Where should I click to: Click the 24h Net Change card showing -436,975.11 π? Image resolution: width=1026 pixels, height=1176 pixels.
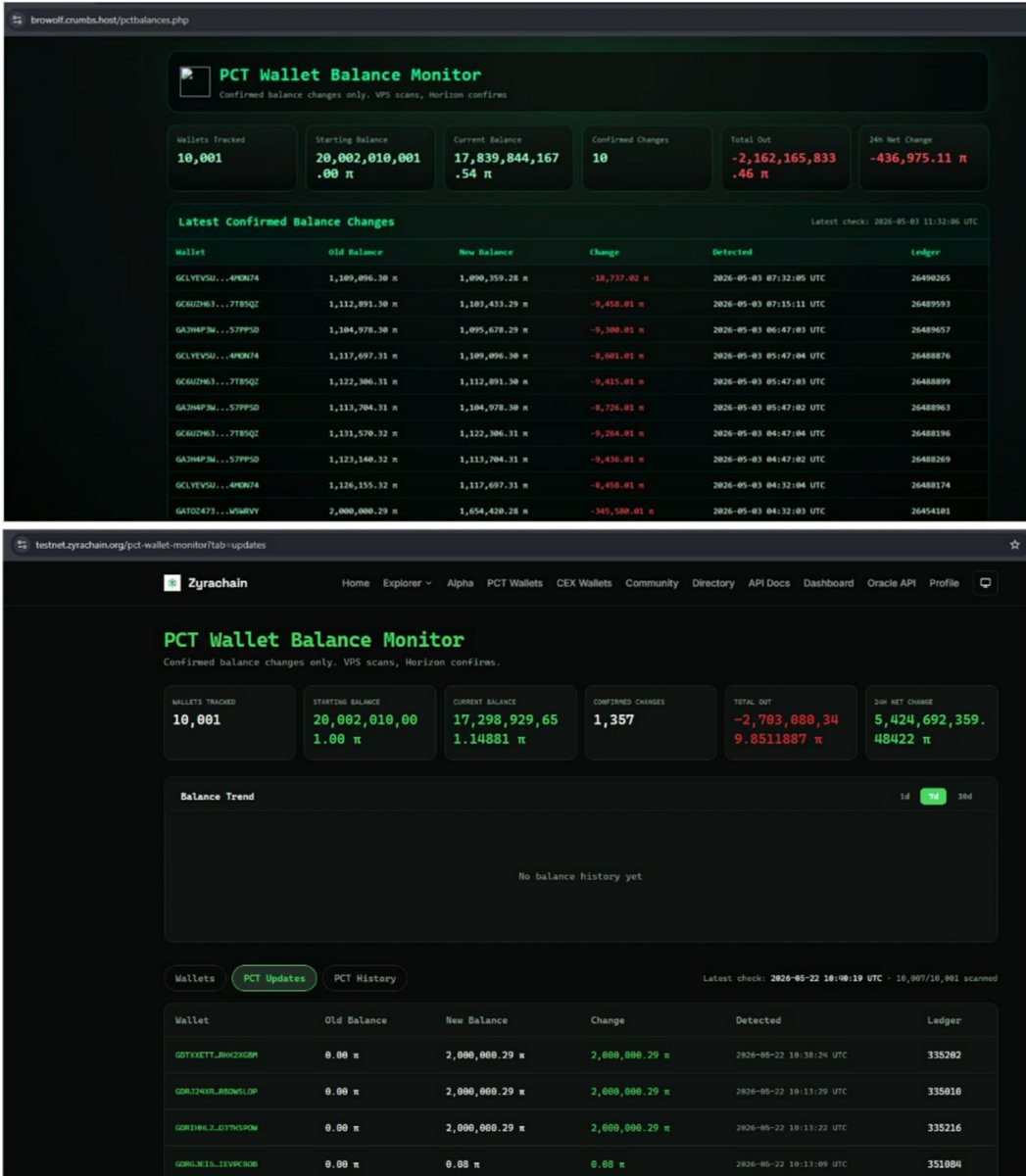coord(924,157)
